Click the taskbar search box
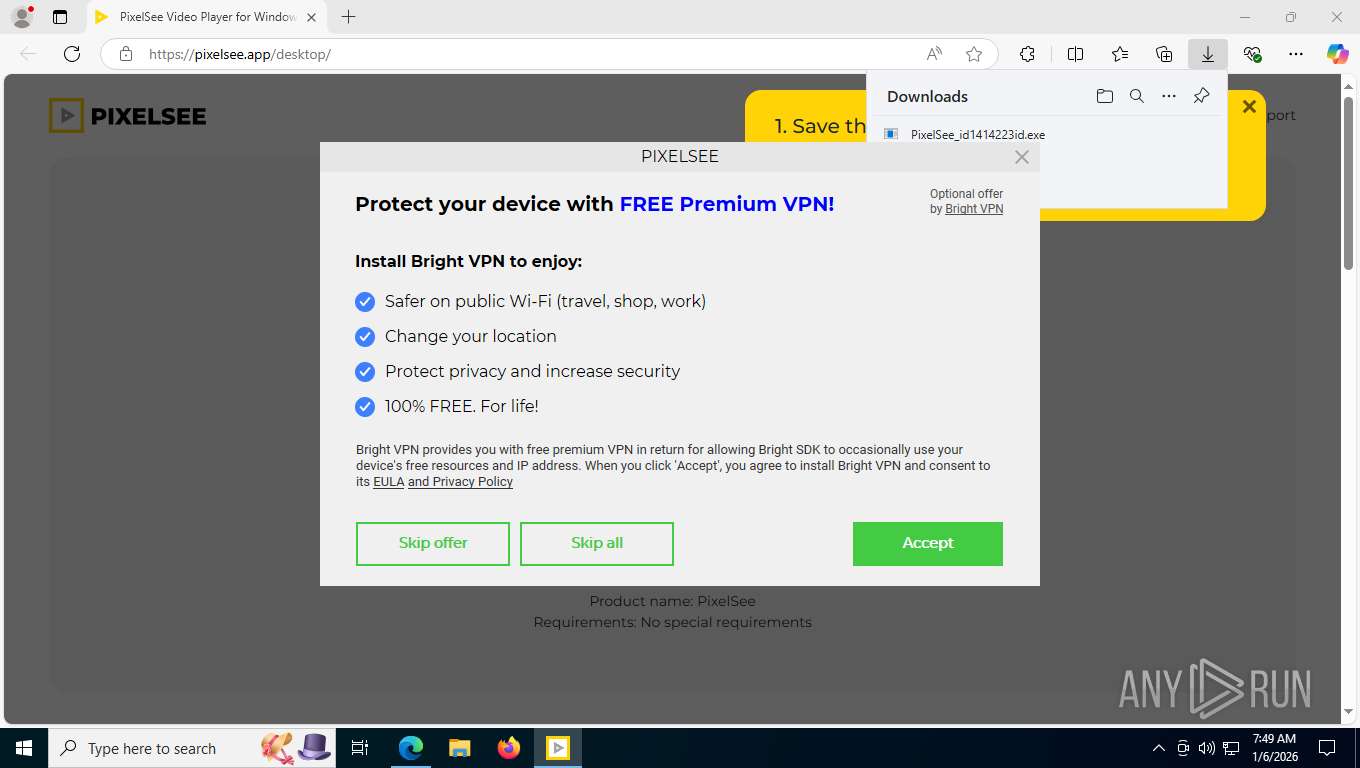The width and height of the screenshot is (1360, 768). tap(193, 748)
